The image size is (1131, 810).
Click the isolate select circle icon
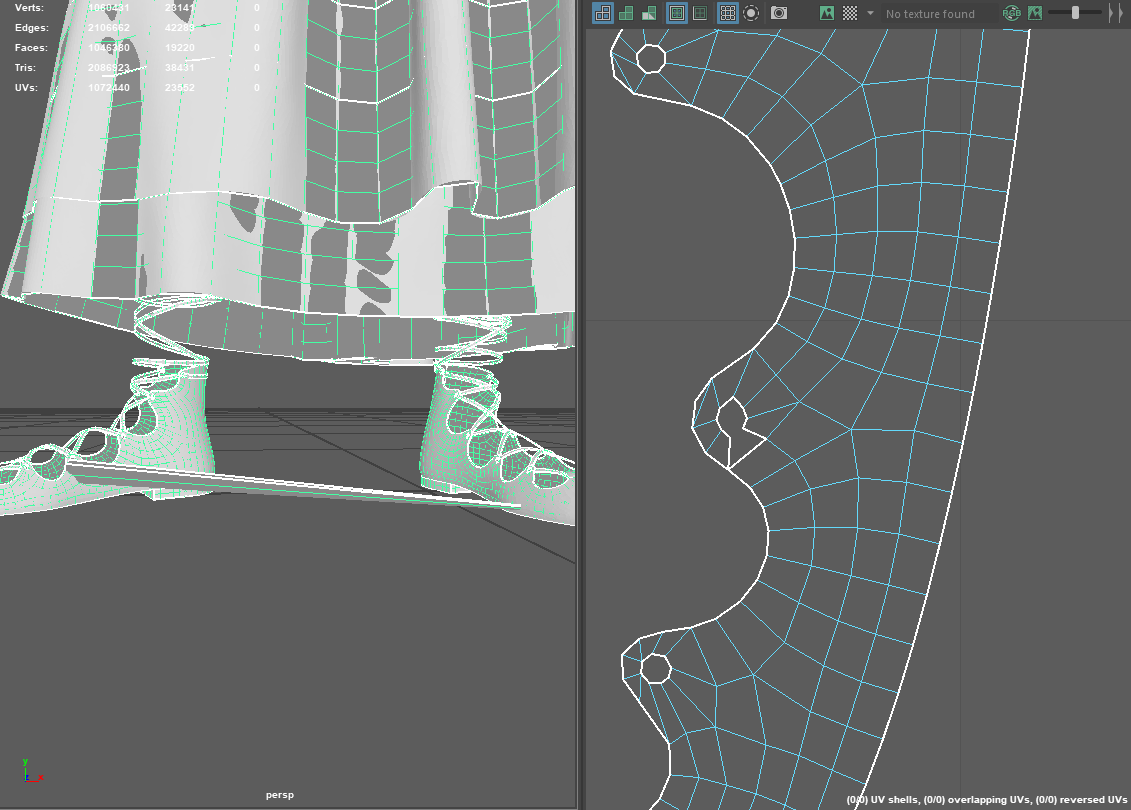751,13
